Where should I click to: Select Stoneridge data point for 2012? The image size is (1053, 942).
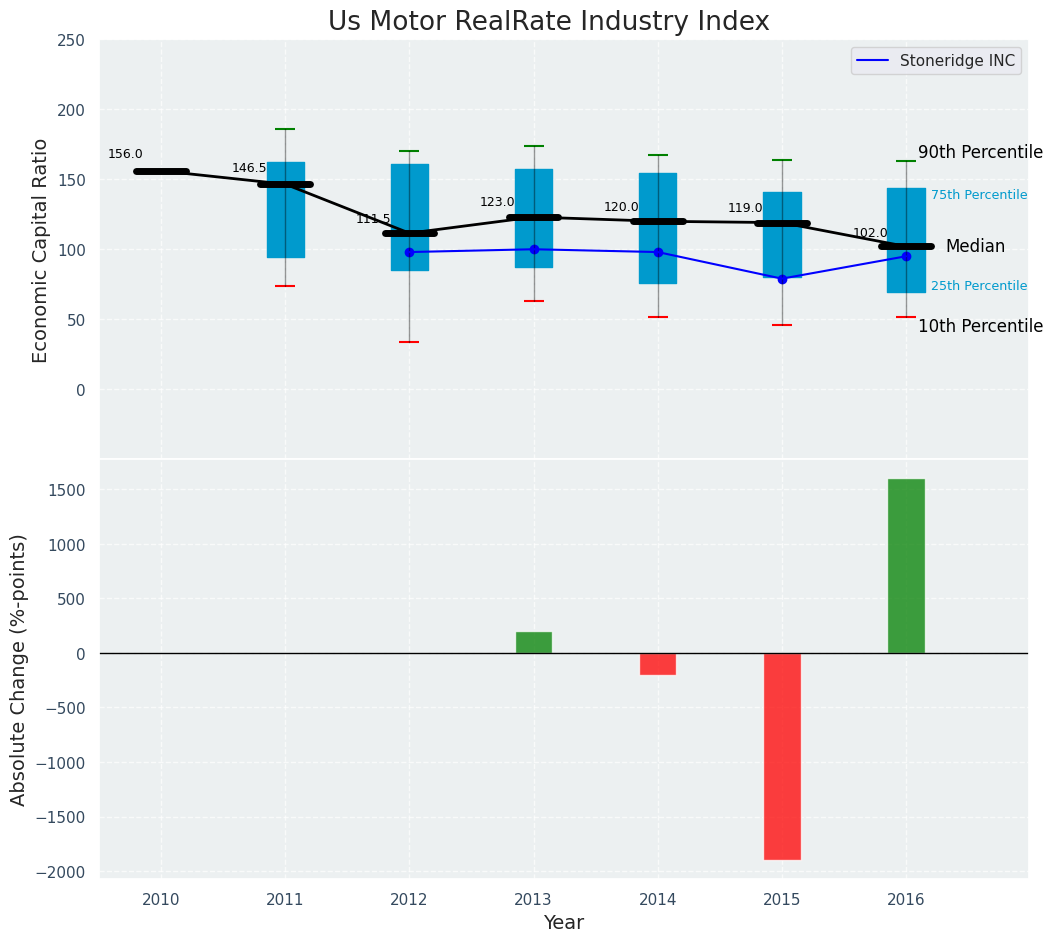(x=409, y=252)
